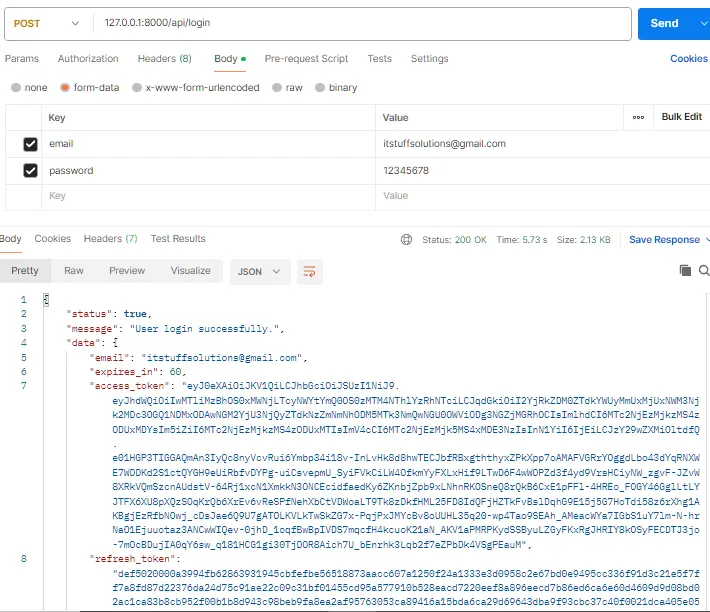Click the "data" key at line 4
Screen dimensions: 710x612
[x=83, y=343]
